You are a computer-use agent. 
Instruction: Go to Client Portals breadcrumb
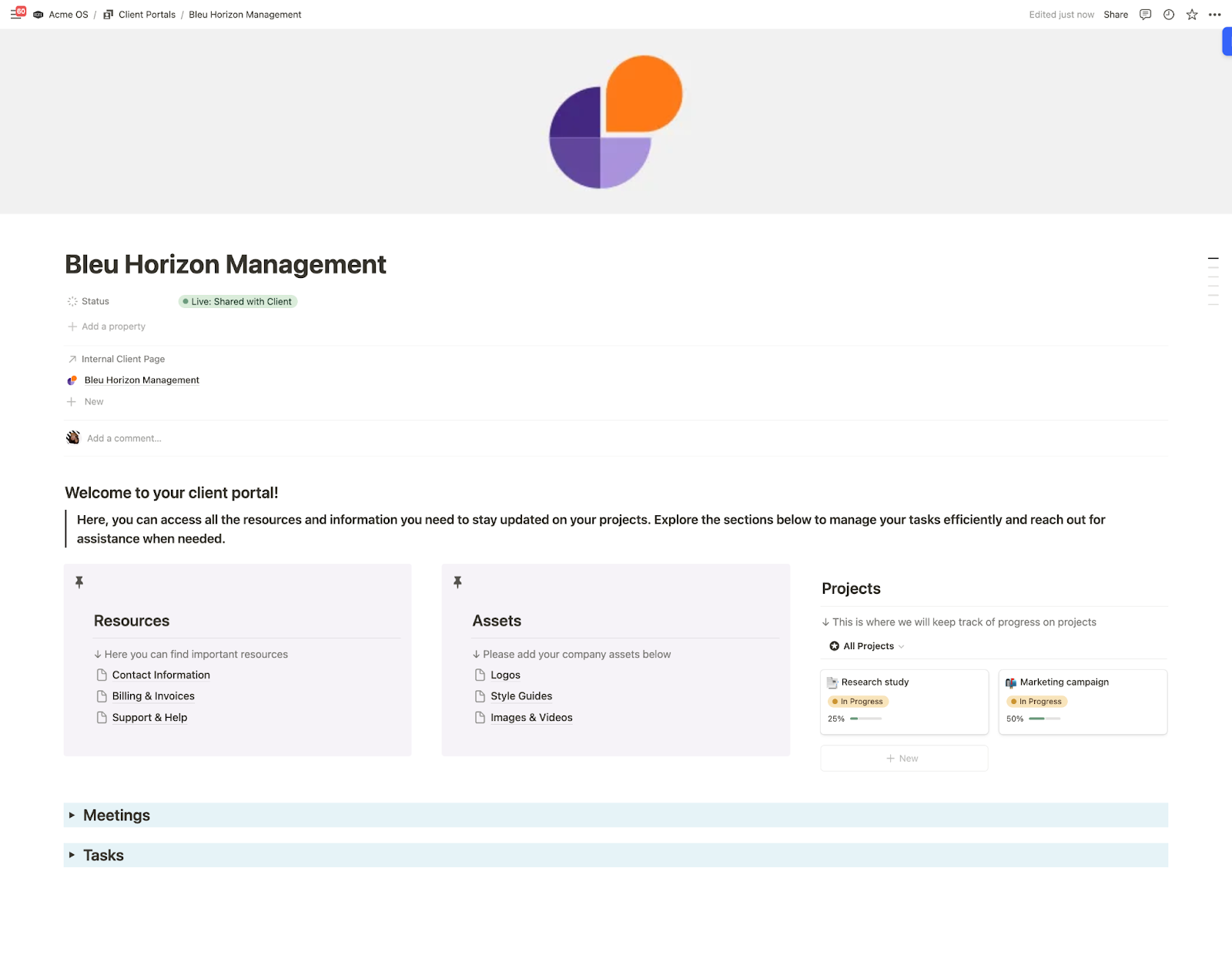pyautogui.click(x=147, y=15)
